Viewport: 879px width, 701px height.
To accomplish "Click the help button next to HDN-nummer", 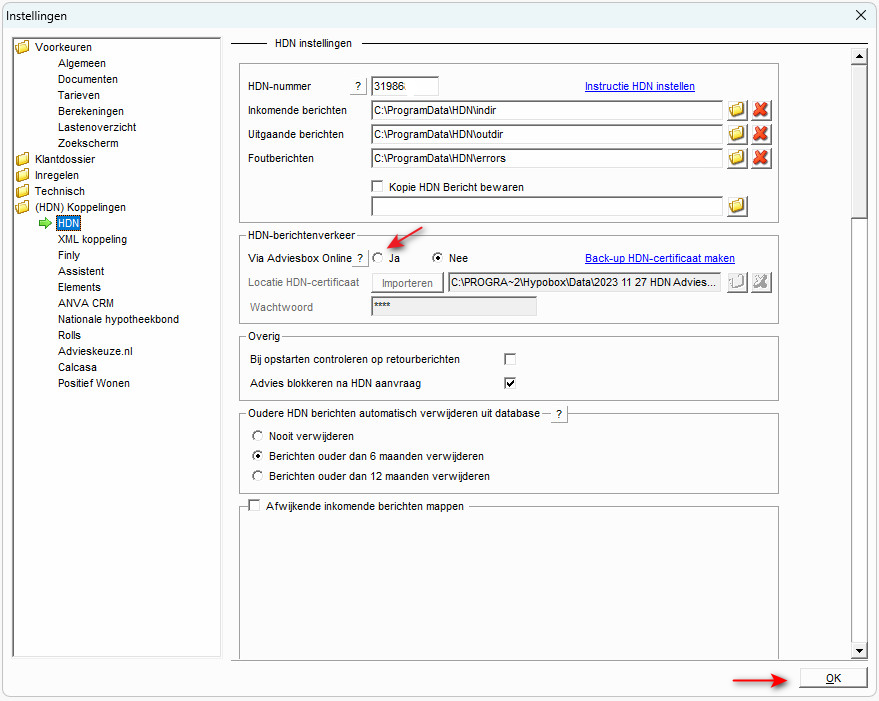I will click(x=358, y=87).
